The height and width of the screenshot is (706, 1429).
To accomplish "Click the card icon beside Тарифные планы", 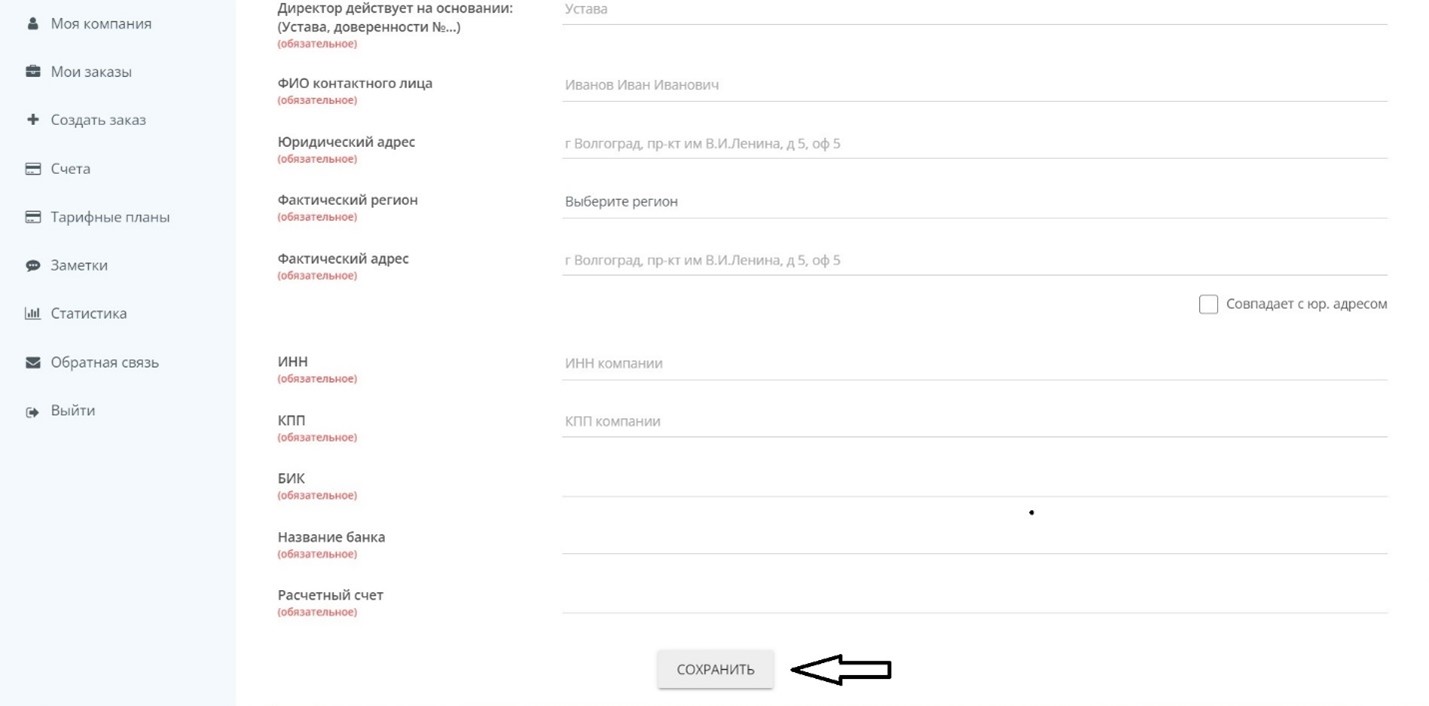I will [32, 217].
